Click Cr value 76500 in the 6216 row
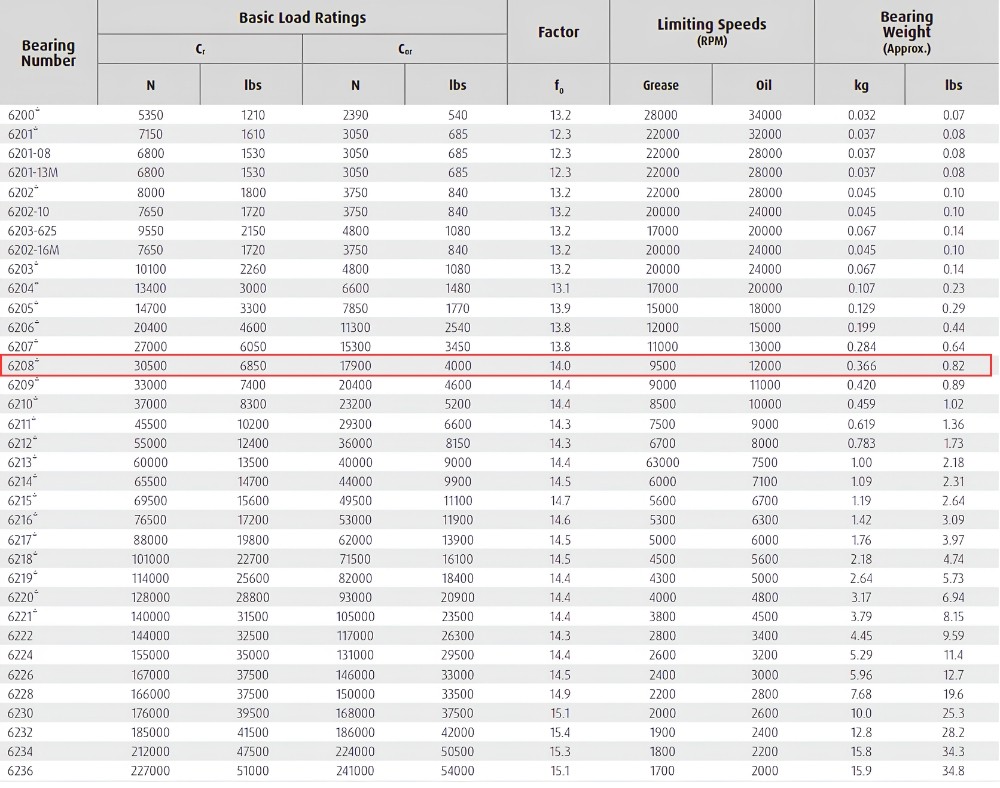 coord(151,520)
